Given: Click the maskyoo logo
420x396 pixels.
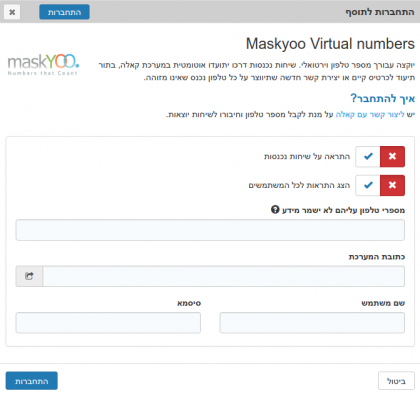Looking at the screenshot, I should click(43, 64).
